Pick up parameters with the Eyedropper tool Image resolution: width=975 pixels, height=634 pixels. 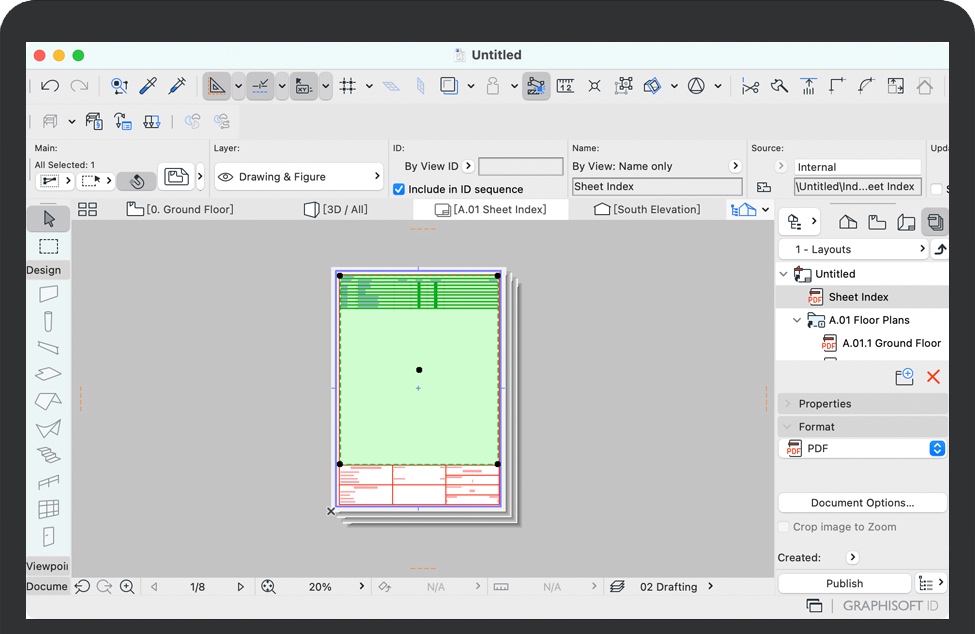pos(146,85)
